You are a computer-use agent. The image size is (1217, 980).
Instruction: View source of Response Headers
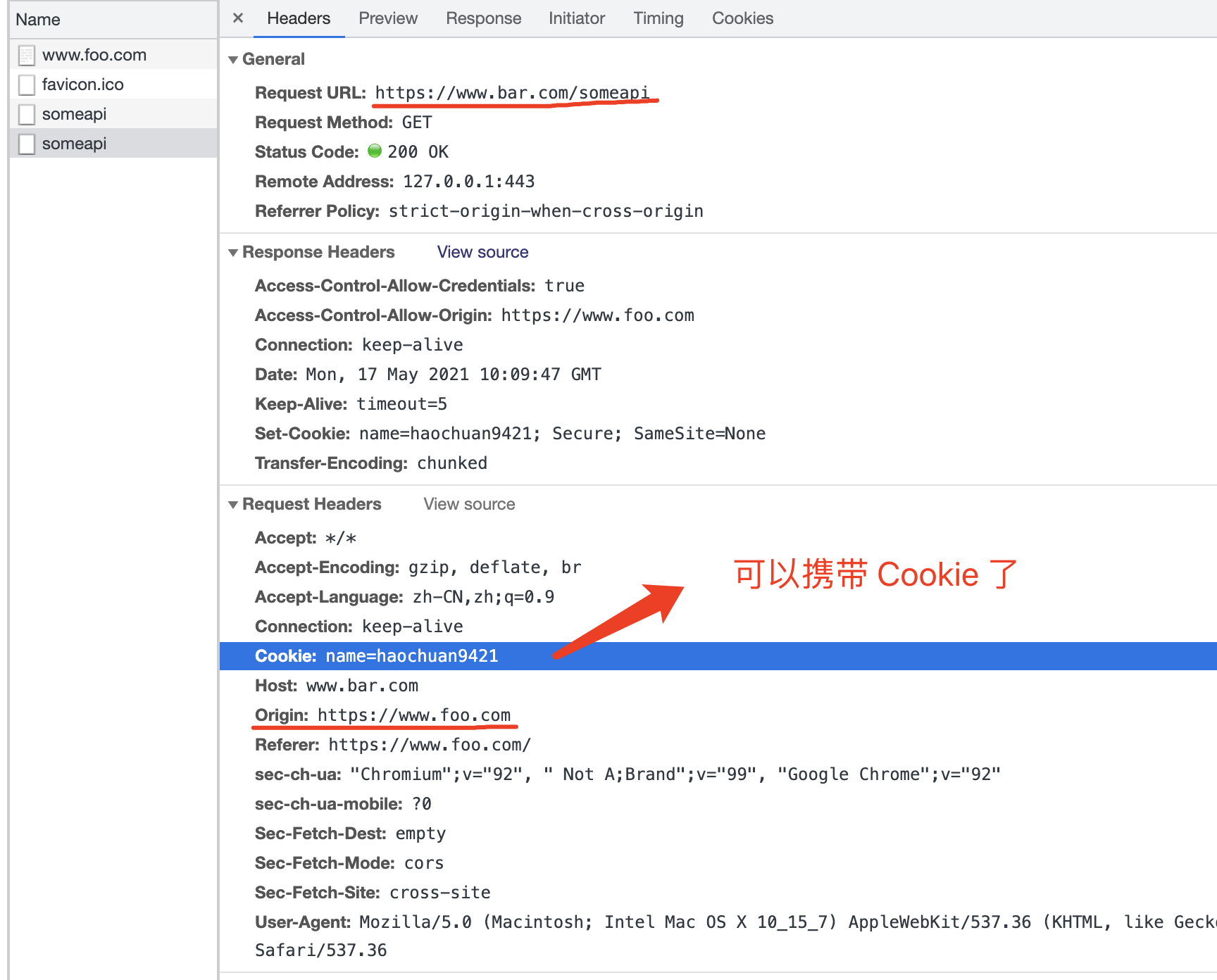482,252
